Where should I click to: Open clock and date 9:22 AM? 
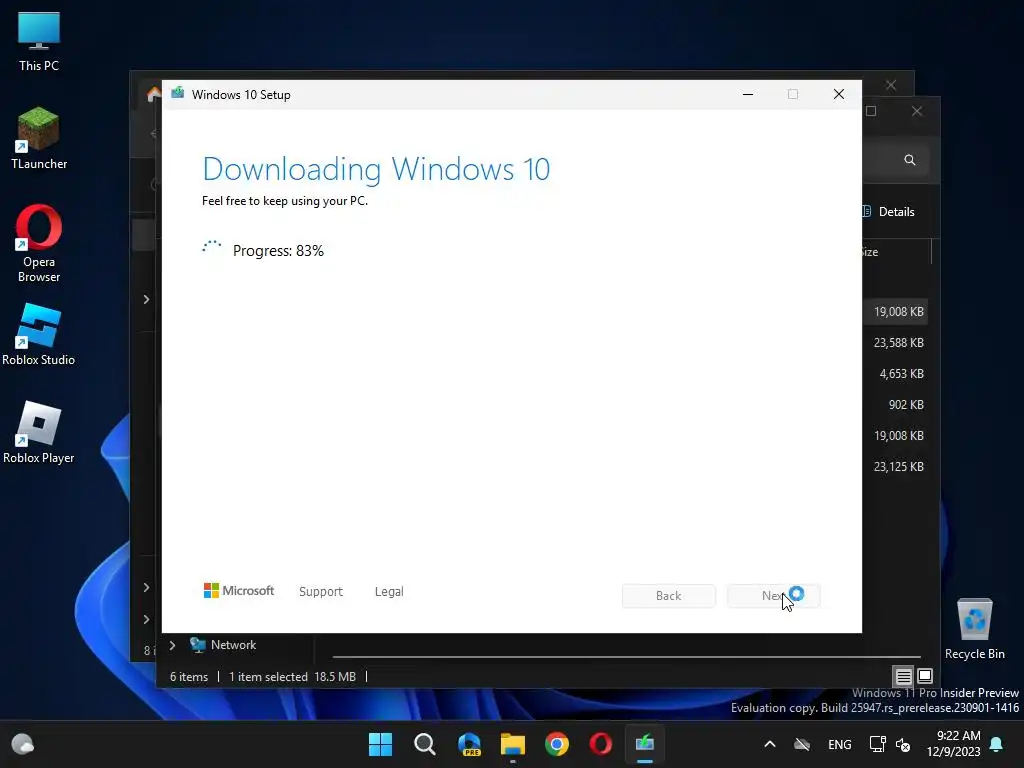pos(953,744)
